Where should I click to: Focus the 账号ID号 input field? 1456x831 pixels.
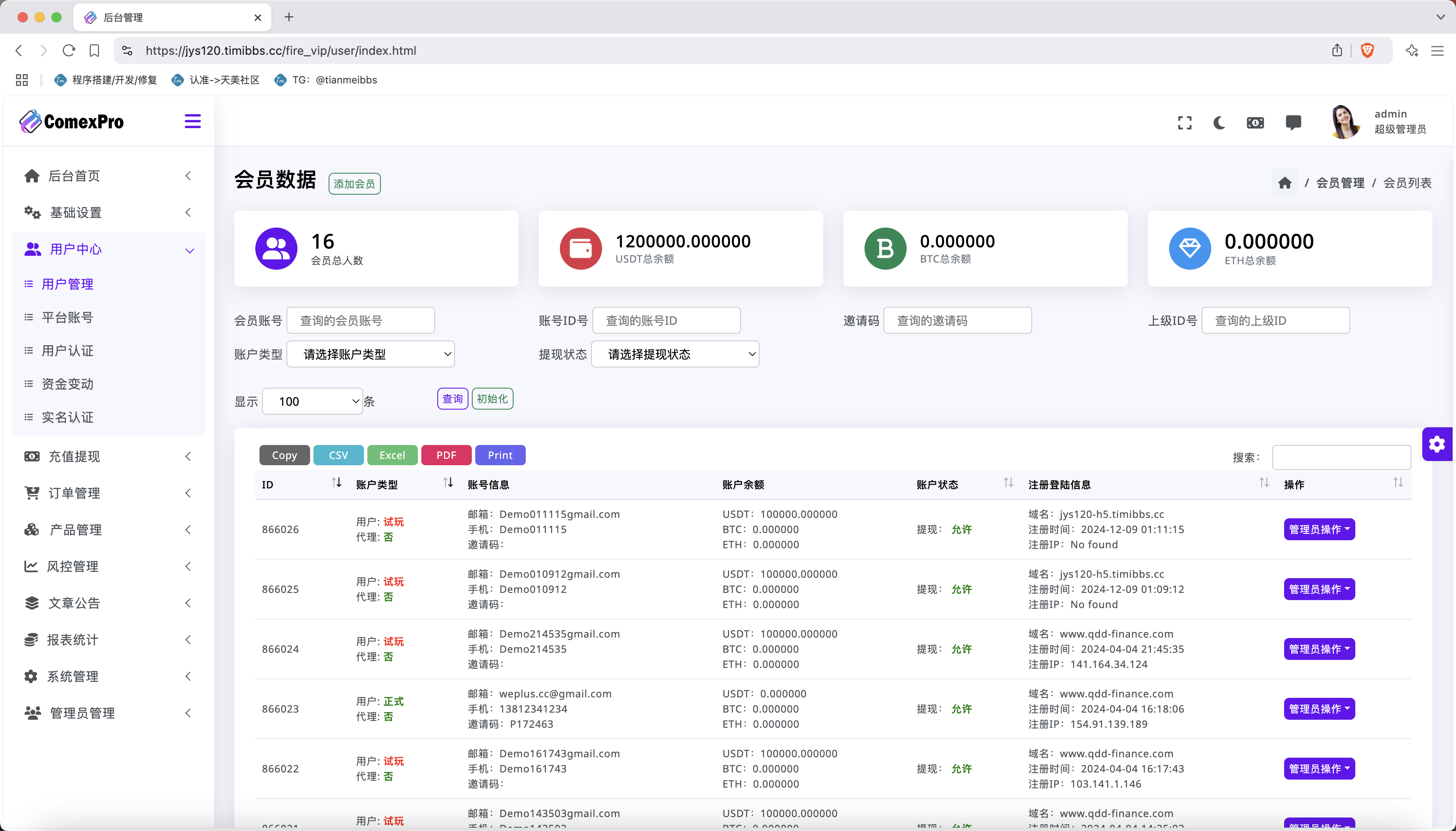coord(666,320)
